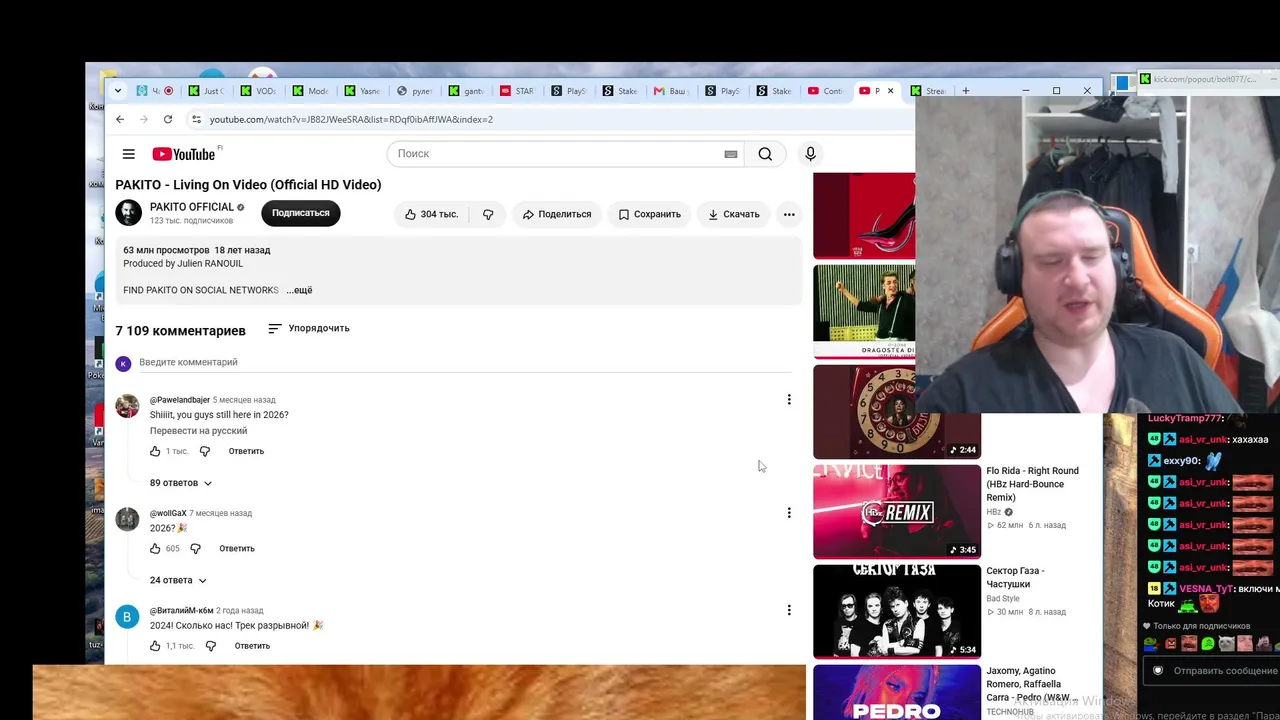The width and height of the screenshot is (1280, 720).
Task: Open Dragostea Din Tei video thumbnail
Action: point(864,311)
